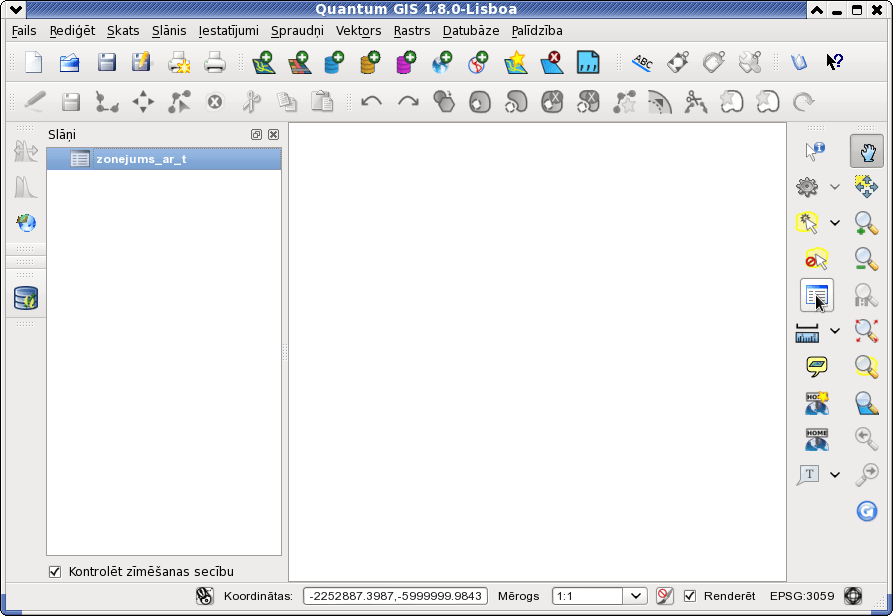Deselect features from all layers icon
Screen dimensions: 893x616
(x=816, y=259)
